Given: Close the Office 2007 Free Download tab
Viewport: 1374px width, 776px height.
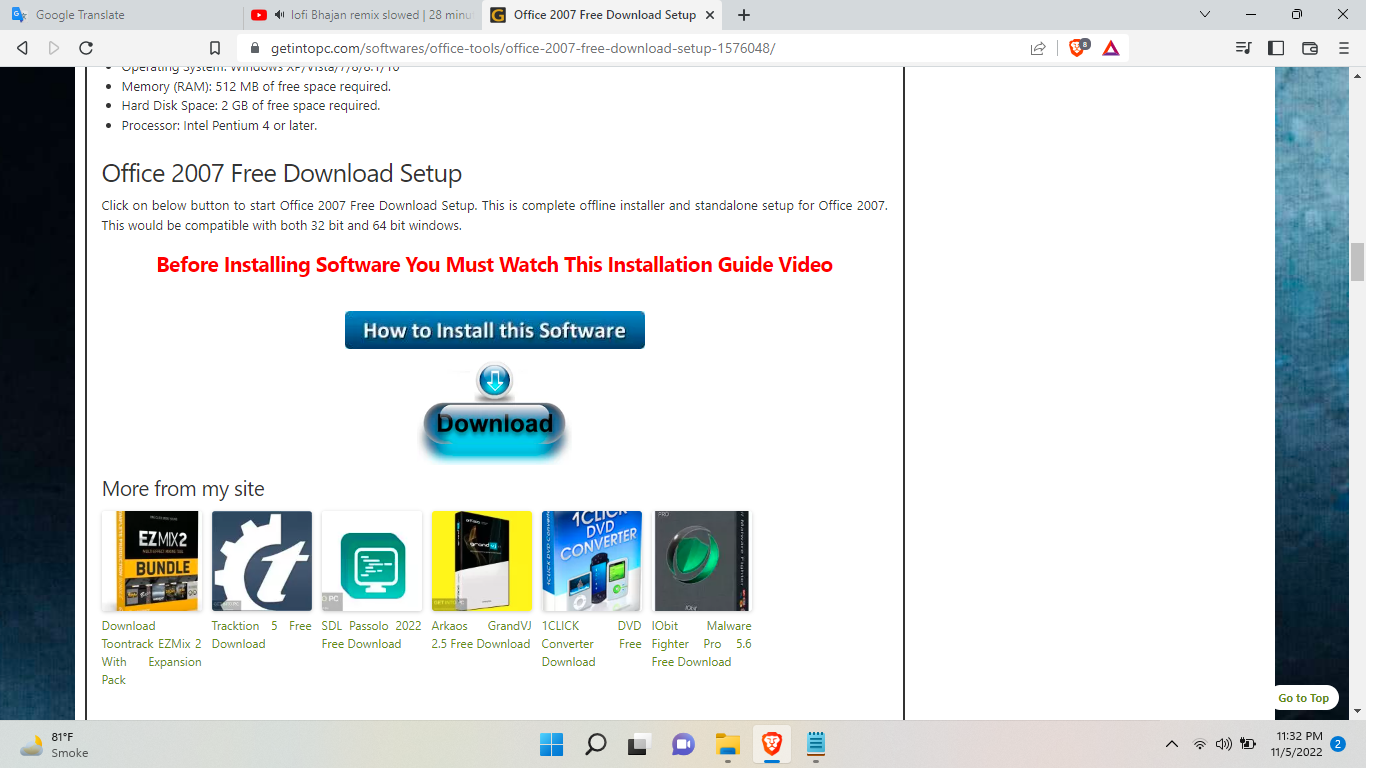Looking at the screenshot, I should coord(710,15).
